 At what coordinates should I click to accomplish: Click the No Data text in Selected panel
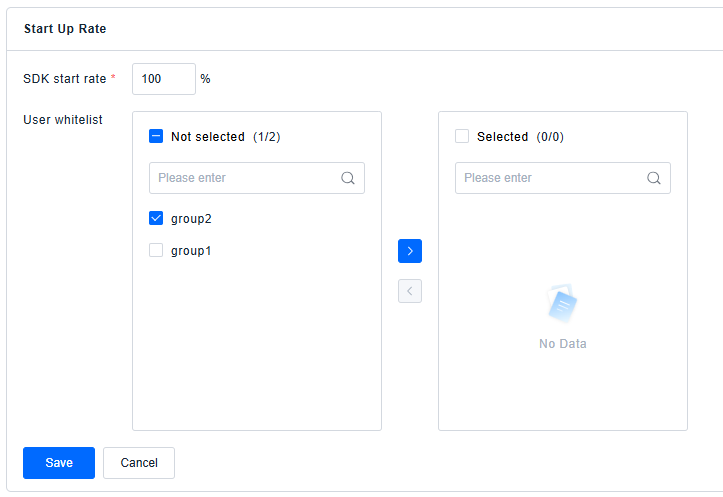point(563,344)
